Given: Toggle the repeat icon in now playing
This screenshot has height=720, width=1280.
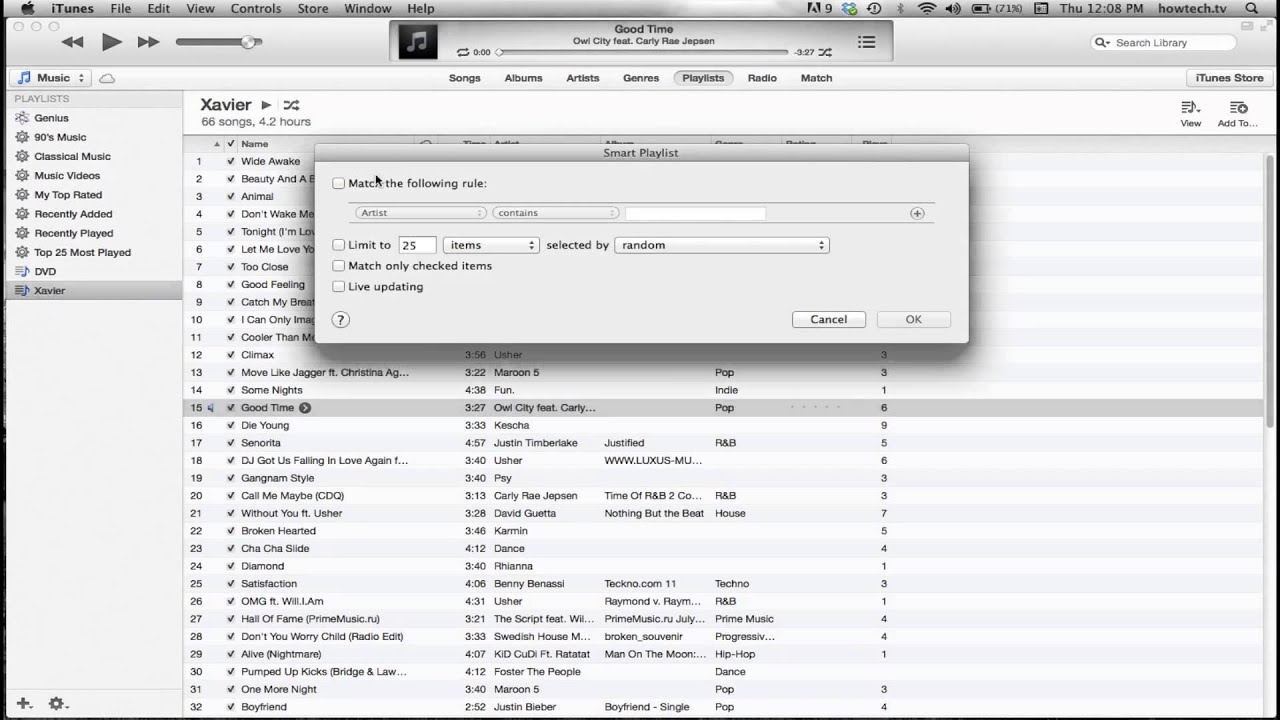Looking at the screenshot, I should coord(463,52).
